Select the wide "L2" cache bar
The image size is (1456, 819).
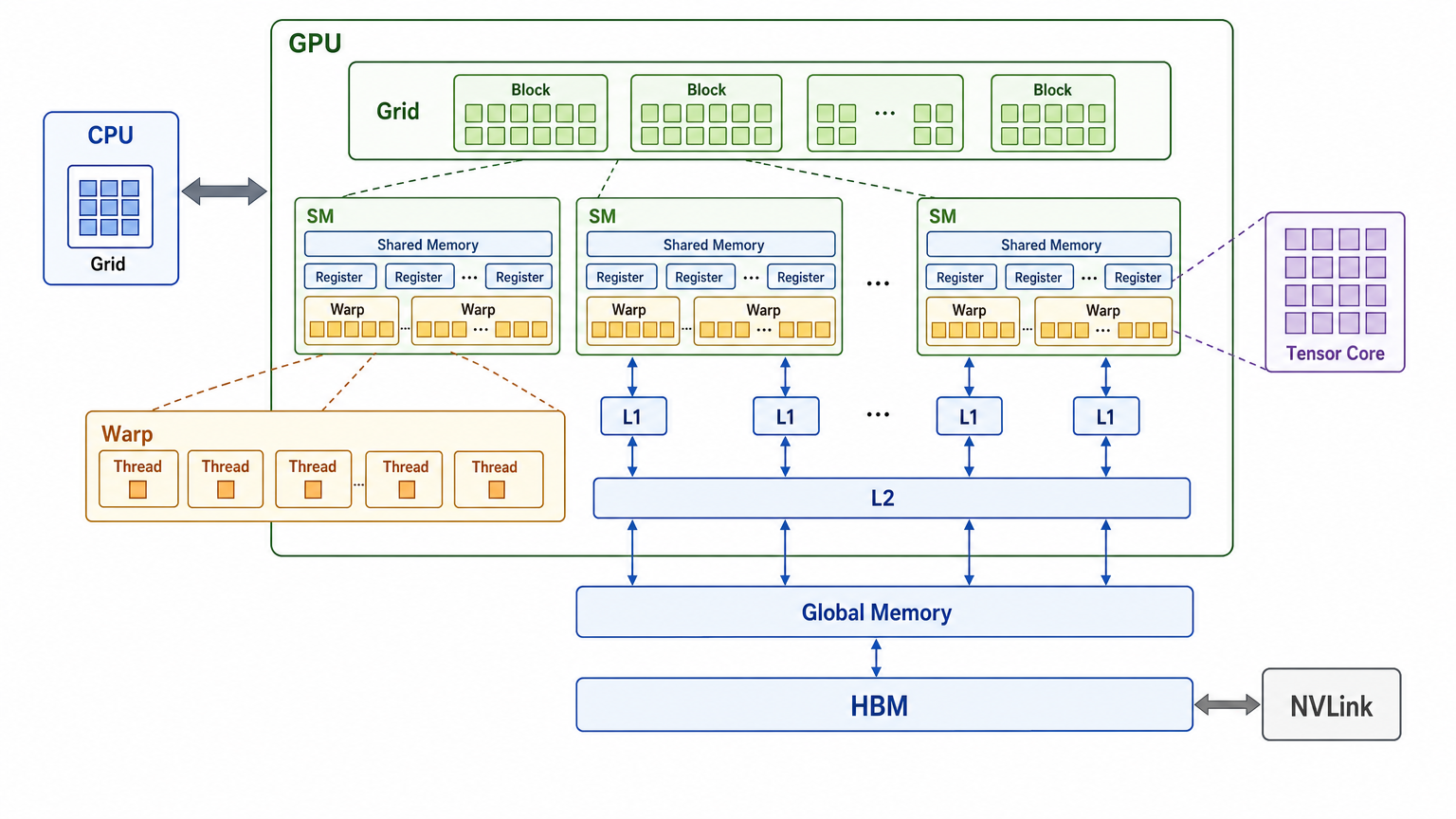point(892,498)
